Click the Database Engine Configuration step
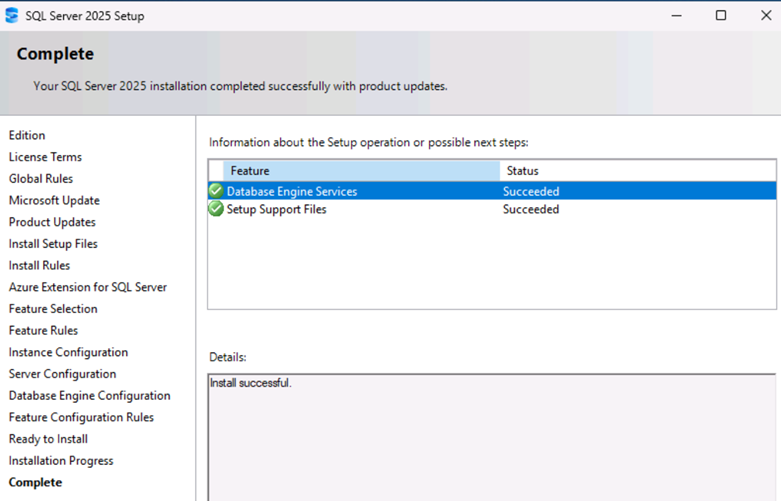This screenshot has width=781, height=501. [x=90, y=396]
